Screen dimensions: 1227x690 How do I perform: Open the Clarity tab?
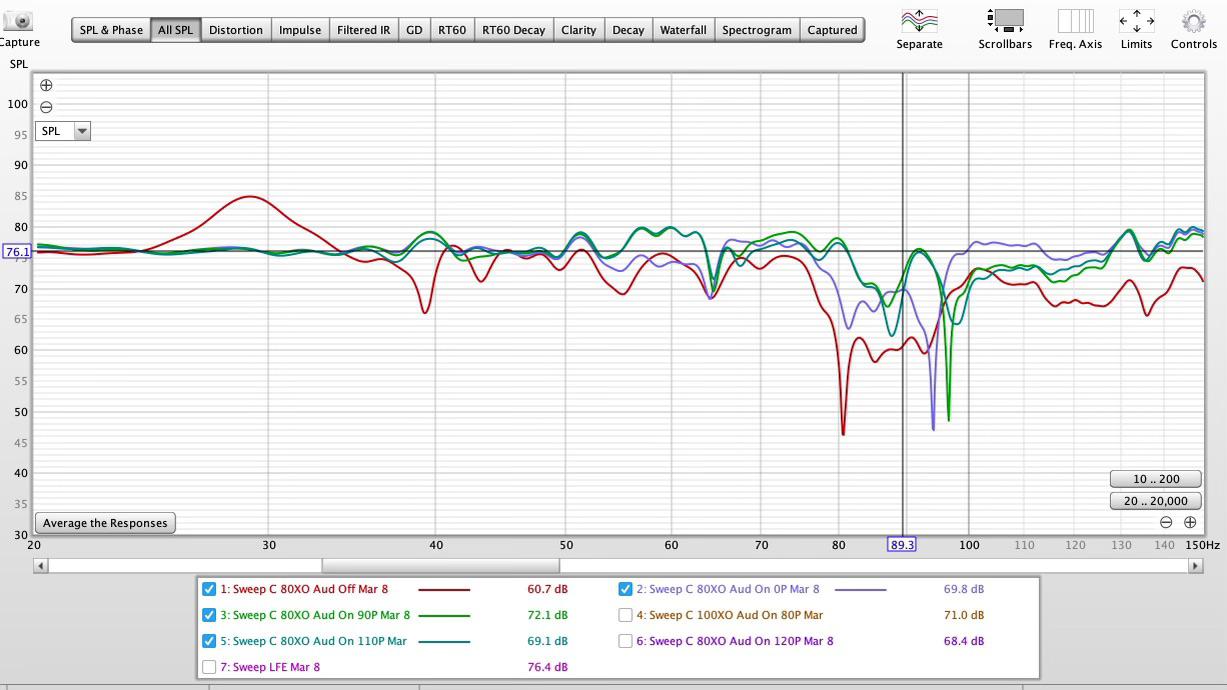pyautogui.click(x=579, y=30)
